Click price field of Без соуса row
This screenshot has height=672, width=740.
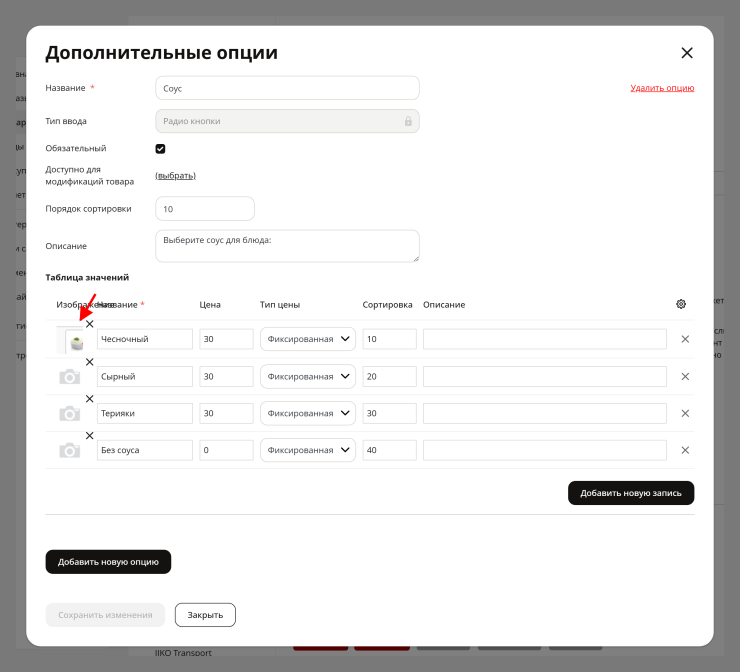pos(227,450)
